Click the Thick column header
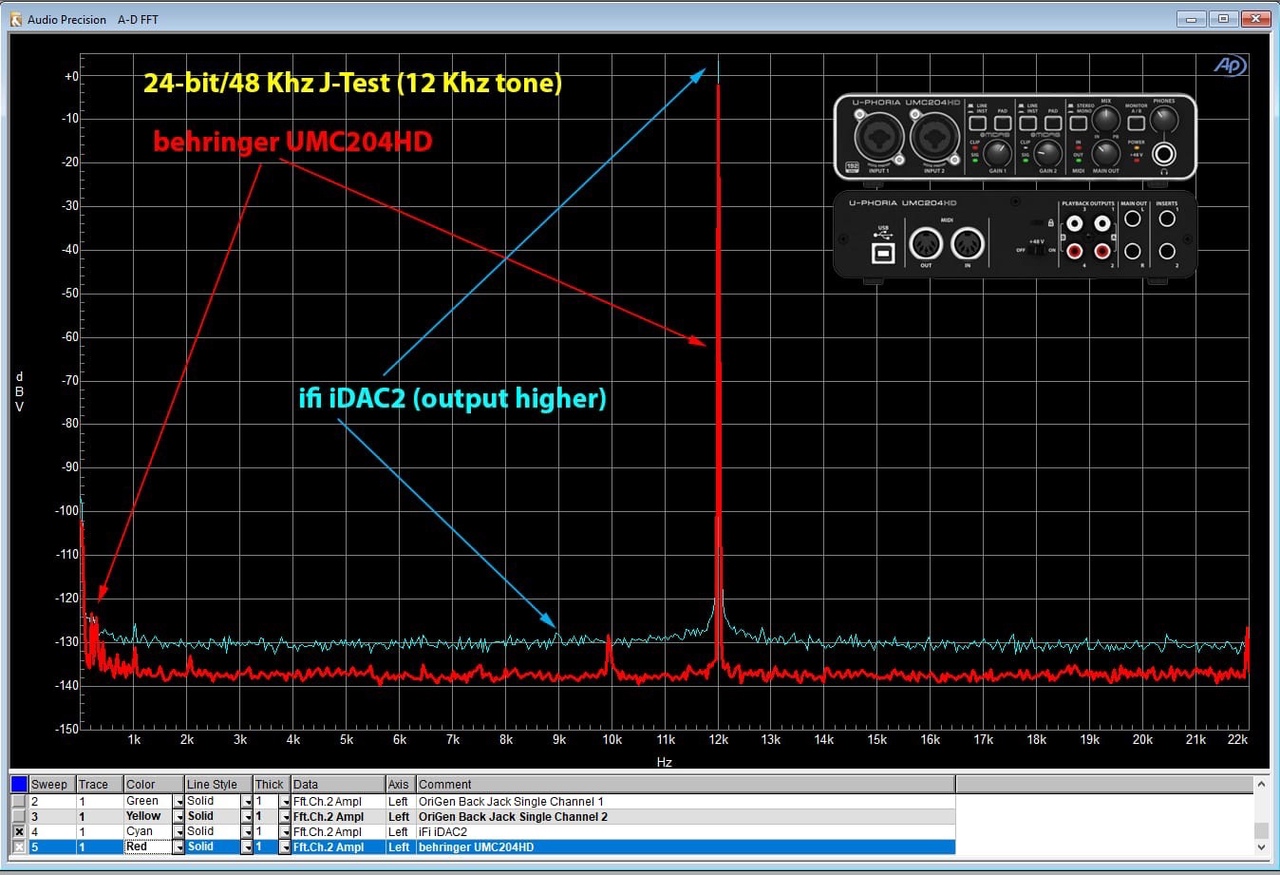The width and height of the screenshot is (1280, 875). 271,784
